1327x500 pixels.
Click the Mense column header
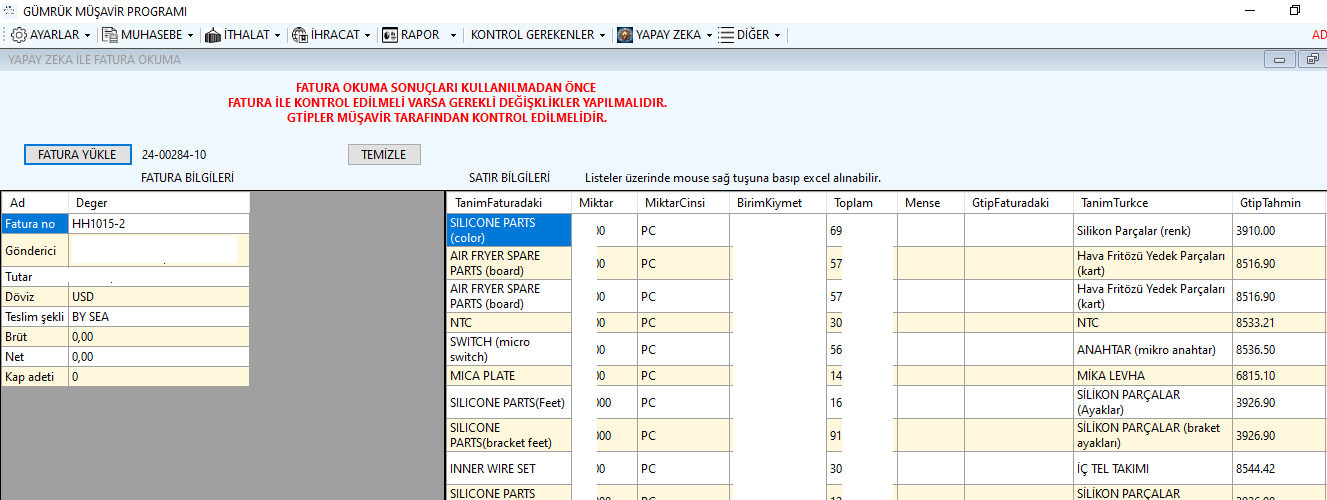pyautogui.click(x=930, y=203)
